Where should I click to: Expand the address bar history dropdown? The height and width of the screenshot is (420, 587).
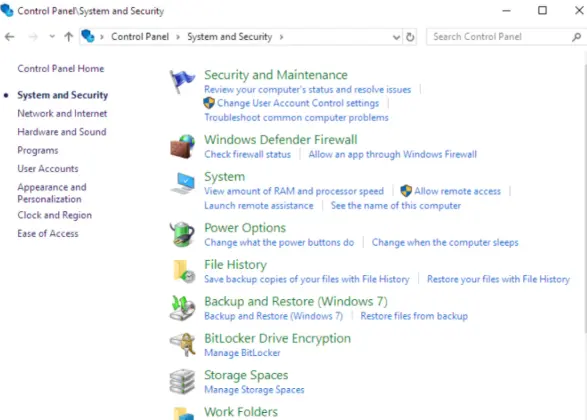396,37
